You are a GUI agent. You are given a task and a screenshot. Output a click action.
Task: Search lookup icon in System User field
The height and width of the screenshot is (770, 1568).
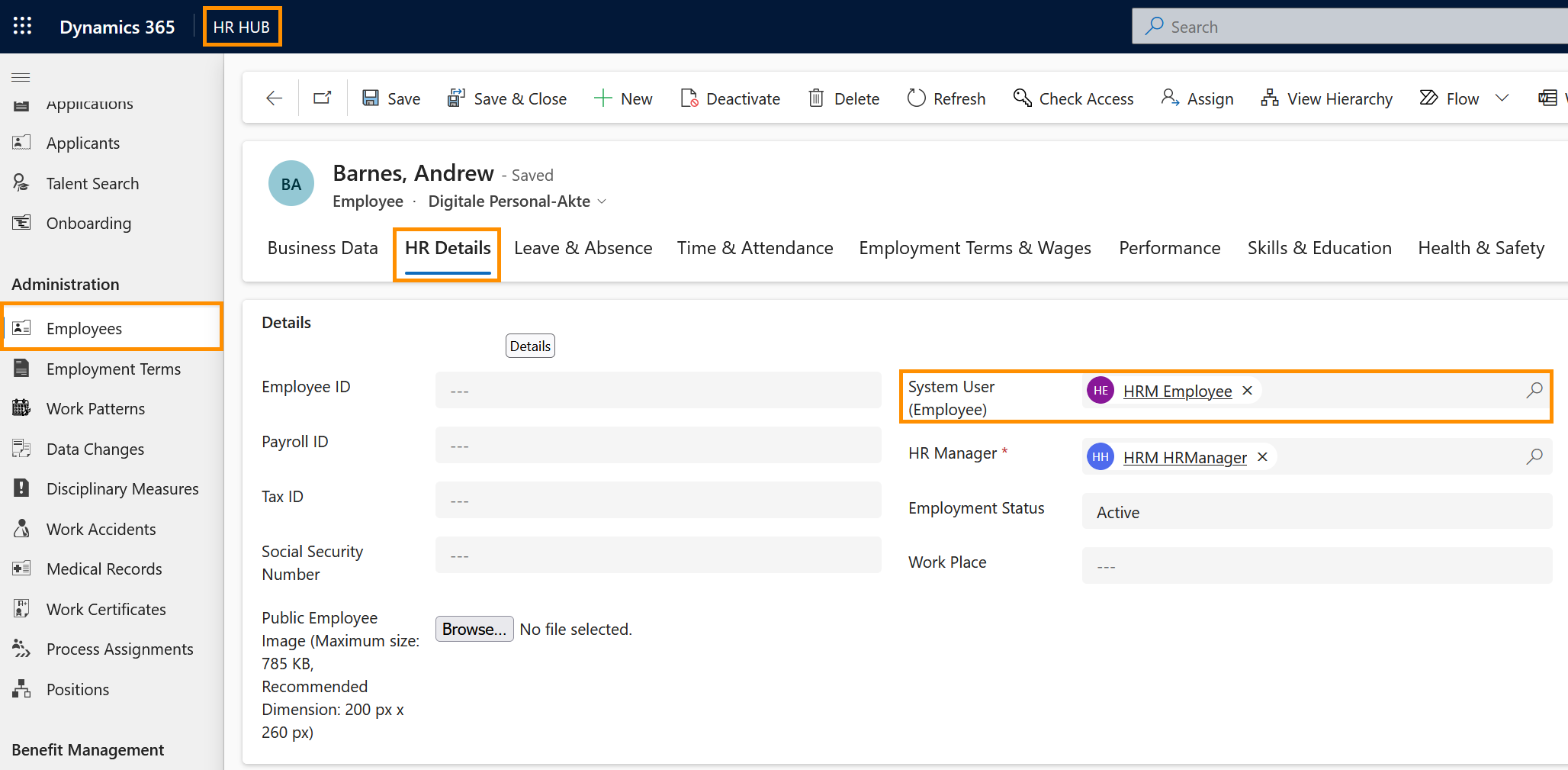[1534, 390]
